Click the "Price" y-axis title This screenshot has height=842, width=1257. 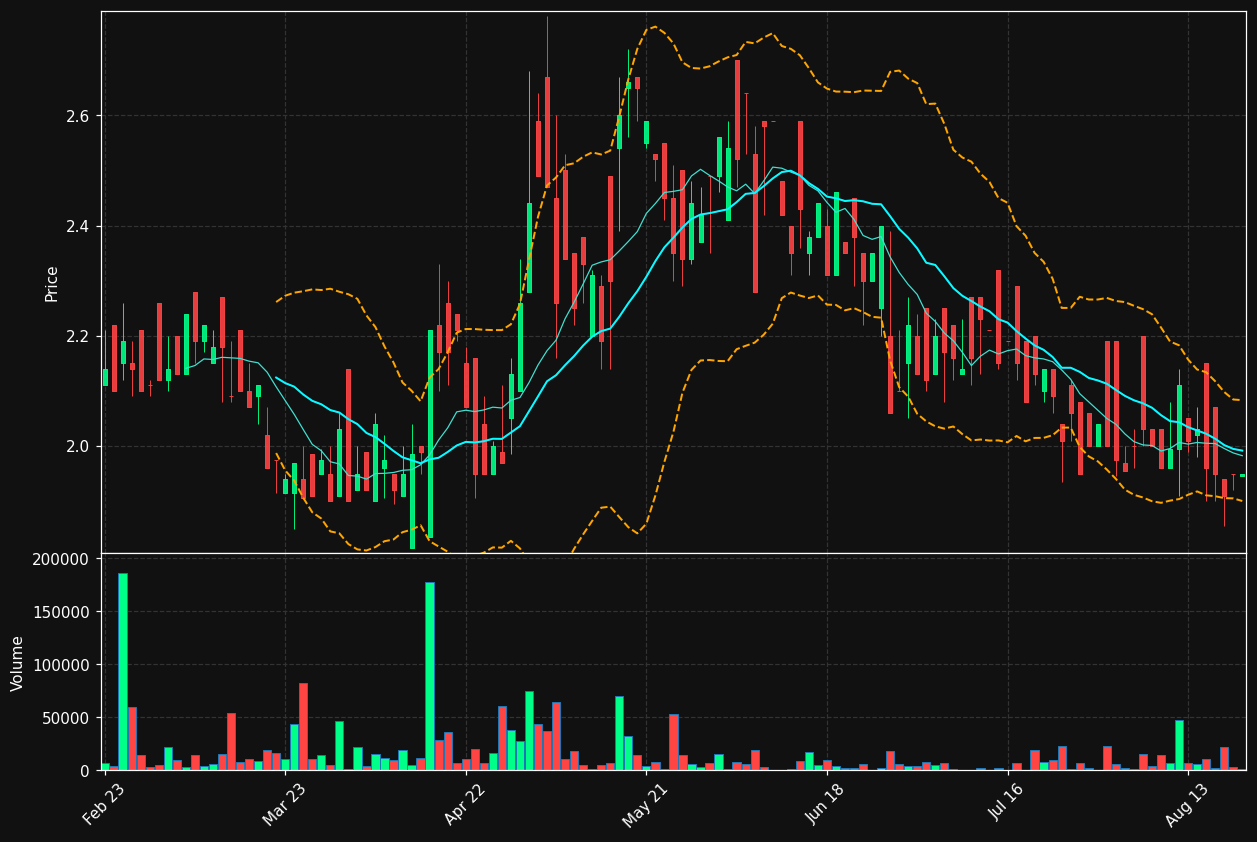[x=52, y=283]
